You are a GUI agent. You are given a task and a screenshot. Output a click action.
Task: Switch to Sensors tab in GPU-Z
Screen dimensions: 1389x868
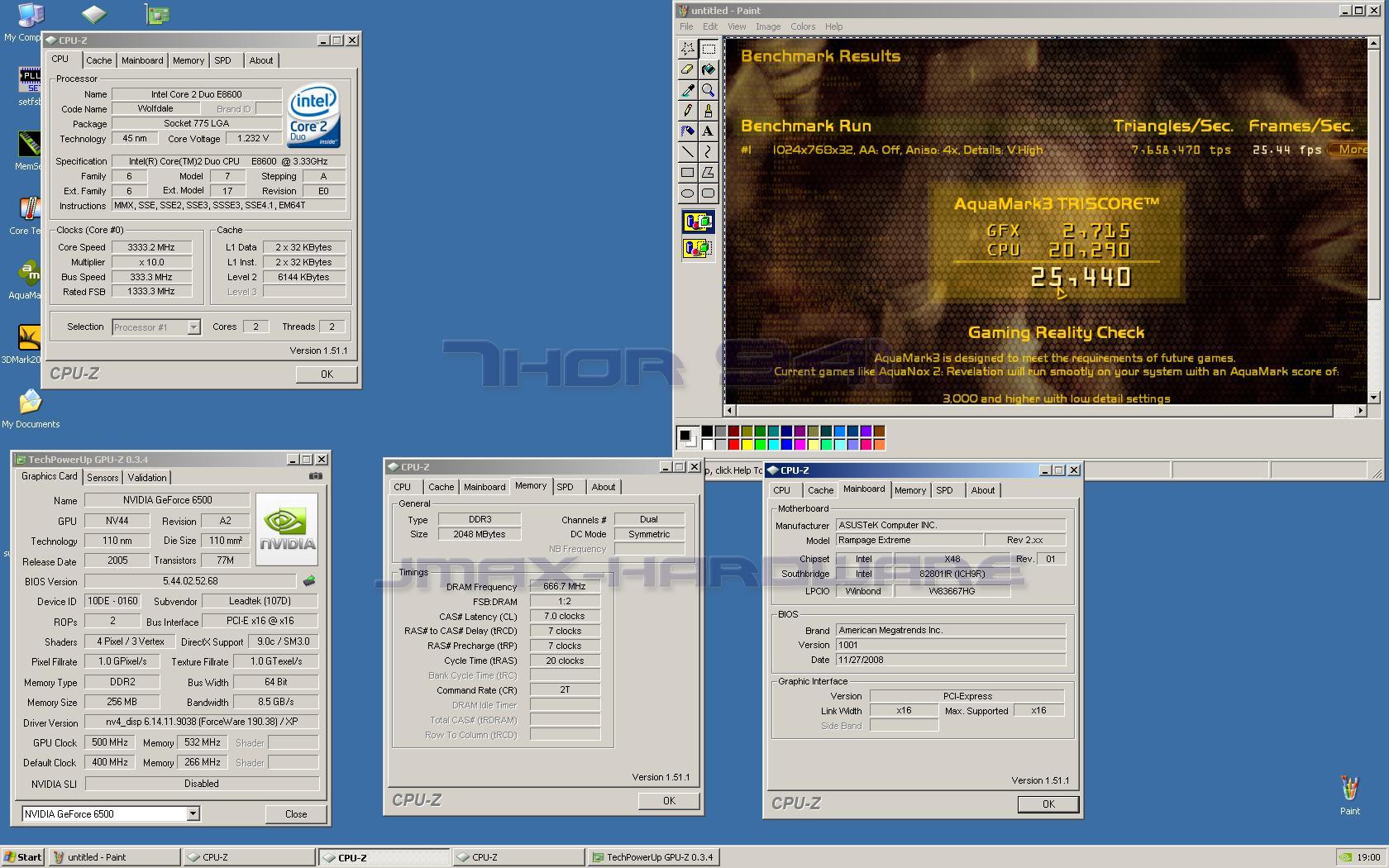(103, 478)
